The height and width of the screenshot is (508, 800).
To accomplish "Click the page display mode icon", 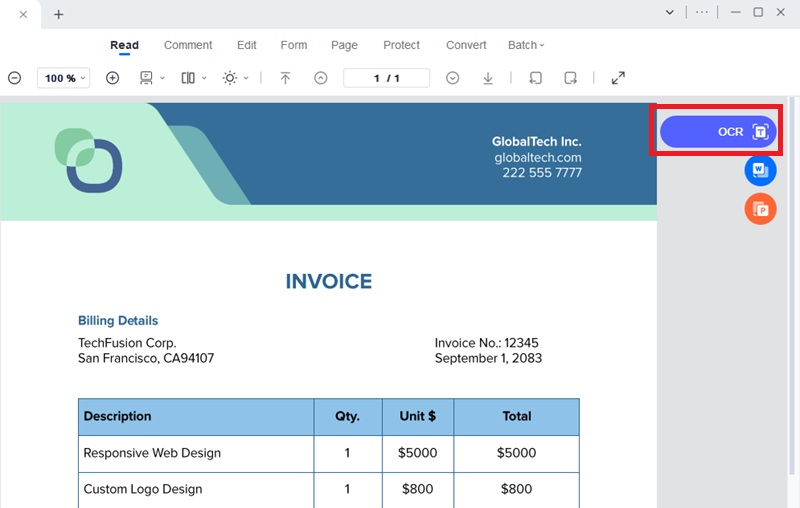I will pos(146,78).
